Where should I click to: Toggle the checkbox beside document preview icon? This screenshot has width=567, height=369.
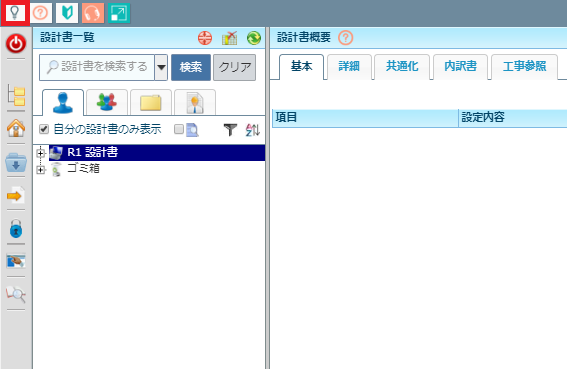pyautogui.click(x=179, y=129)
